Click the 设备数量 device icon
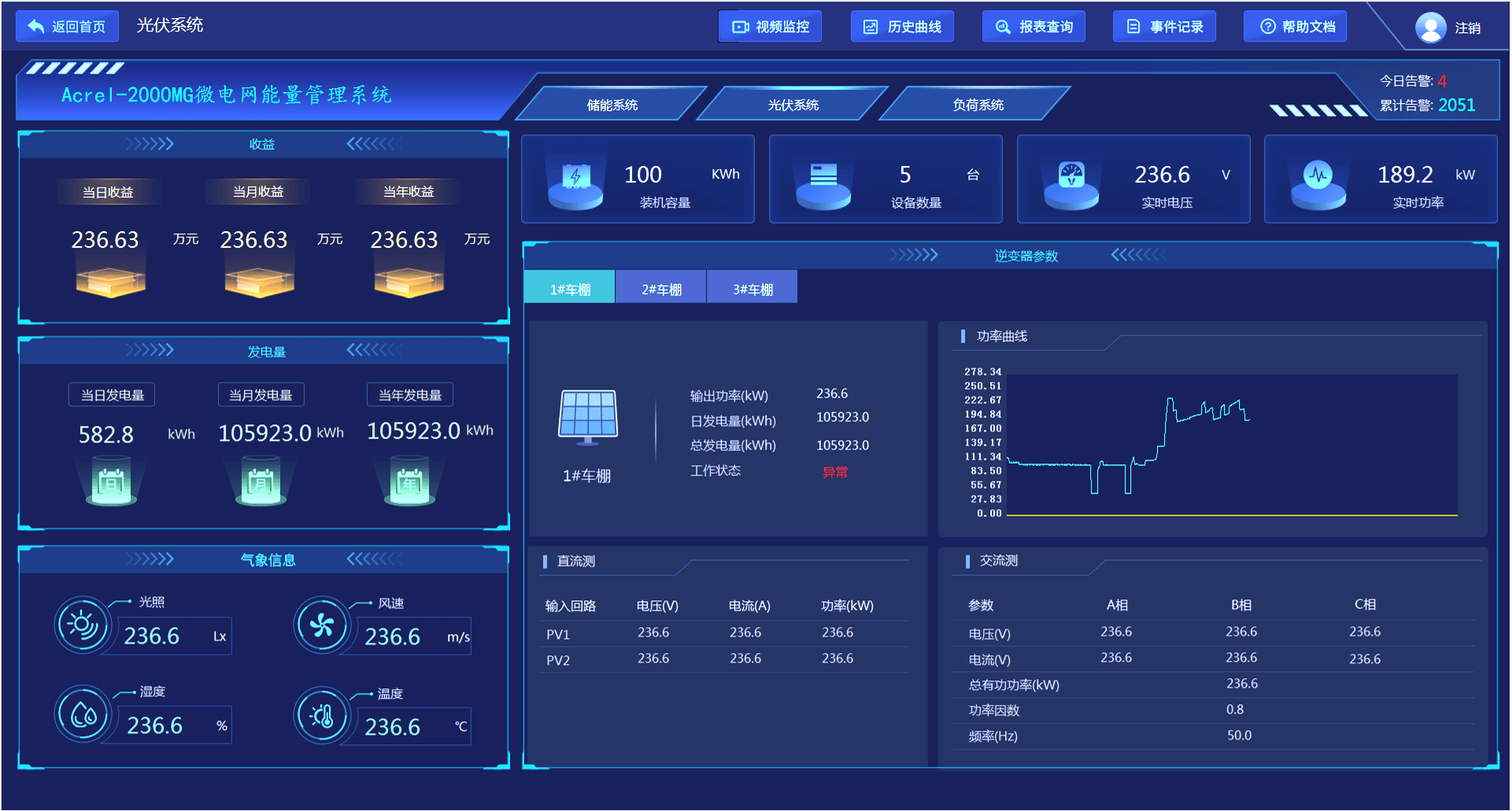The height and width of the screenshot is (811, 1512). pyautogui.click(x=823, y=182)
